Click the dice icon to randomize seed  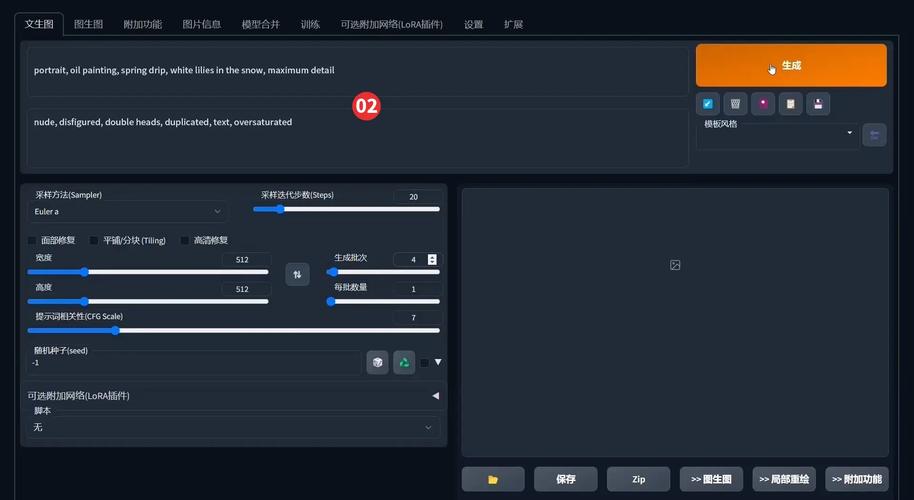point(377,362)
